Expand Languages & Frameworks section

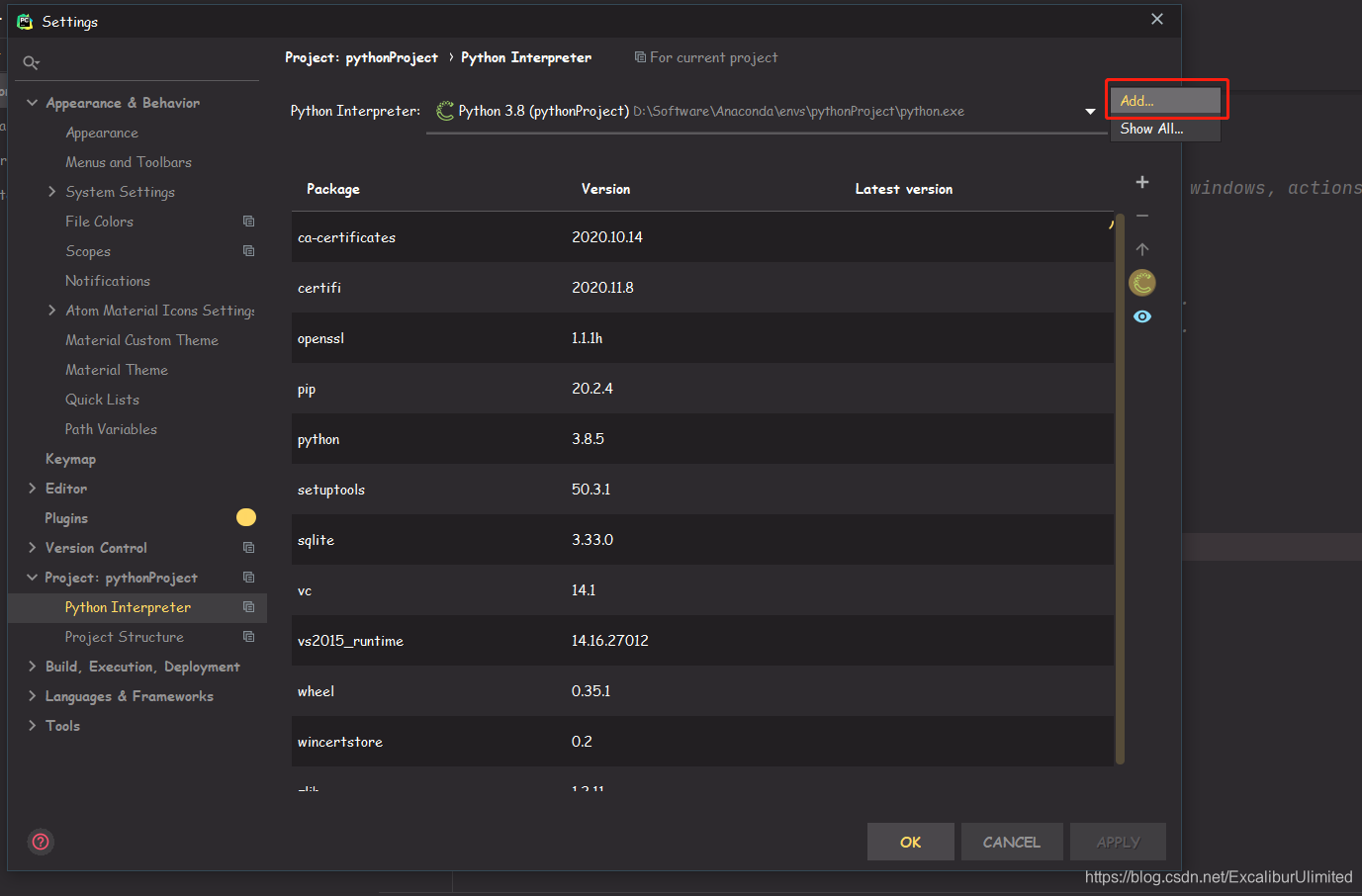pos(32,696)
